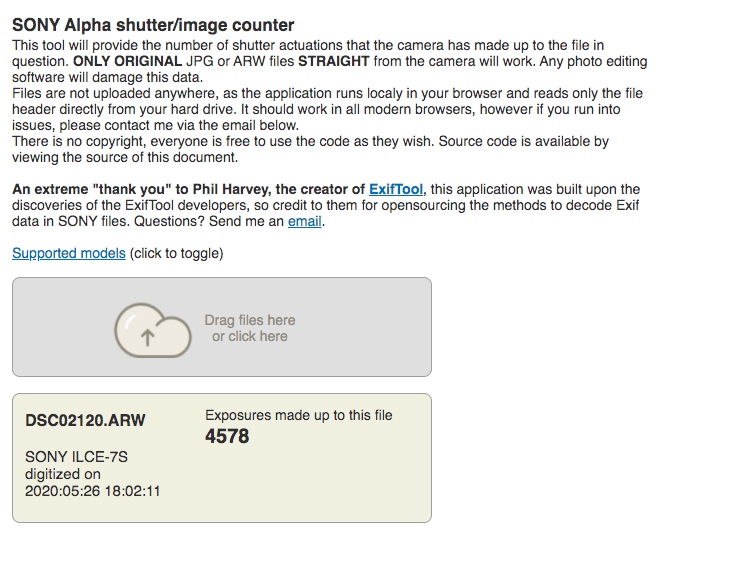The width and height of the screenshot is (733, 565).
Task: Click the "digitized on" label in the result card
Action: 63,474
